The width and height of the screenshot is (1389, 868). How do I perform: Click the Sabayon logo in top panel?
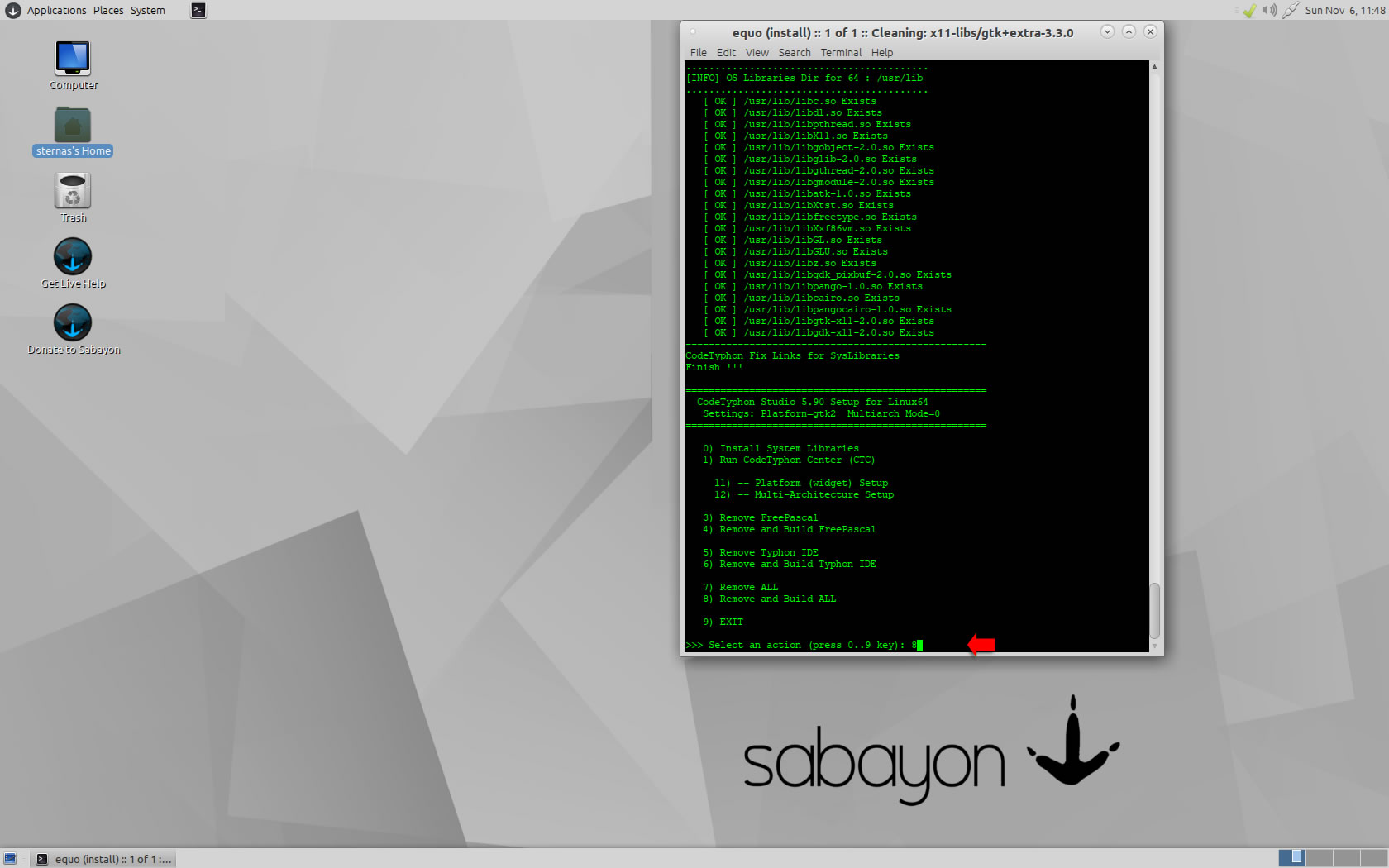tap(13, 10)
